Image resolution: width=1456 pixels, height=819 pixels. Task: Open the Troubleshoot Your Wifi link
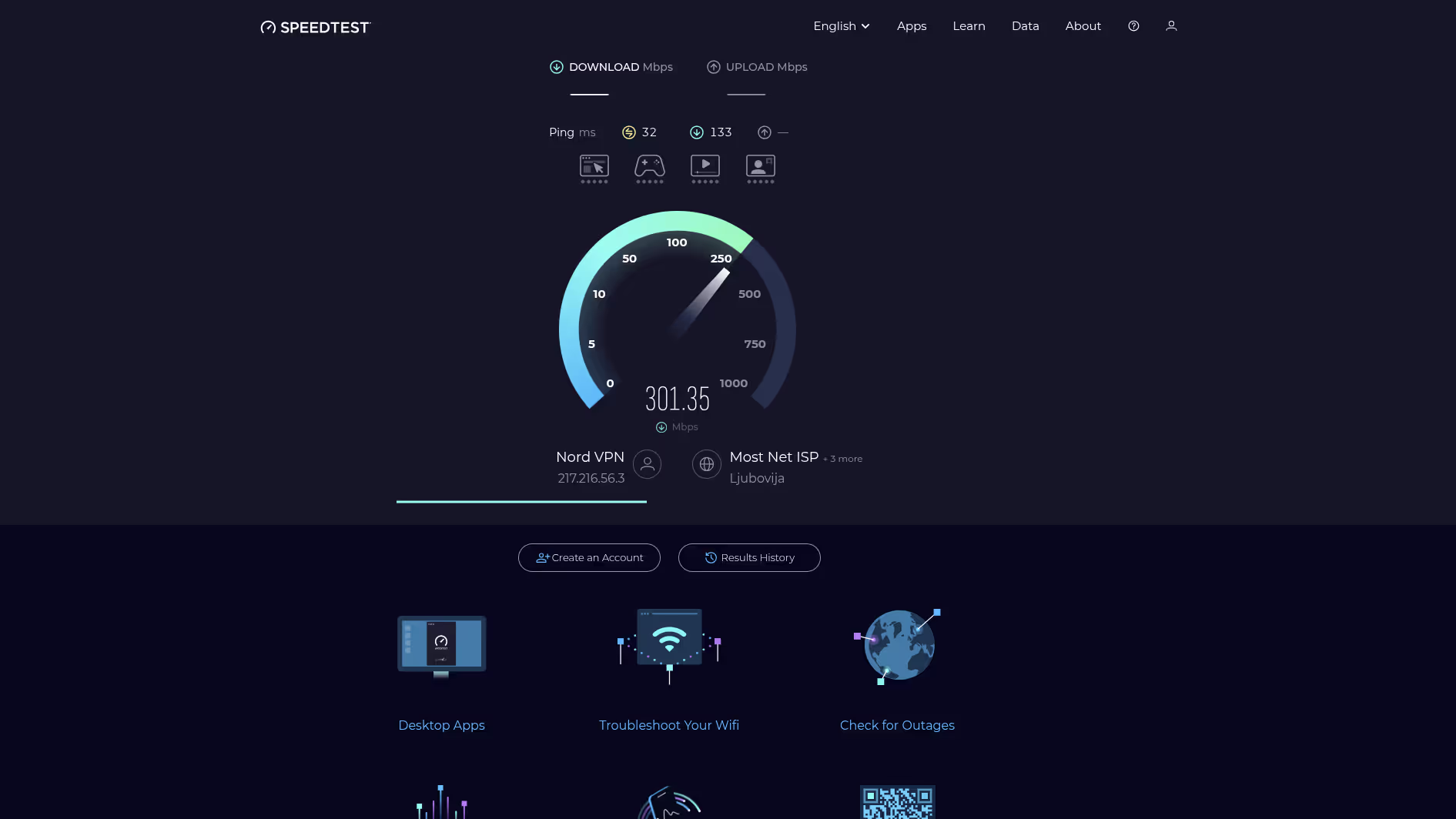coord(669,725)
